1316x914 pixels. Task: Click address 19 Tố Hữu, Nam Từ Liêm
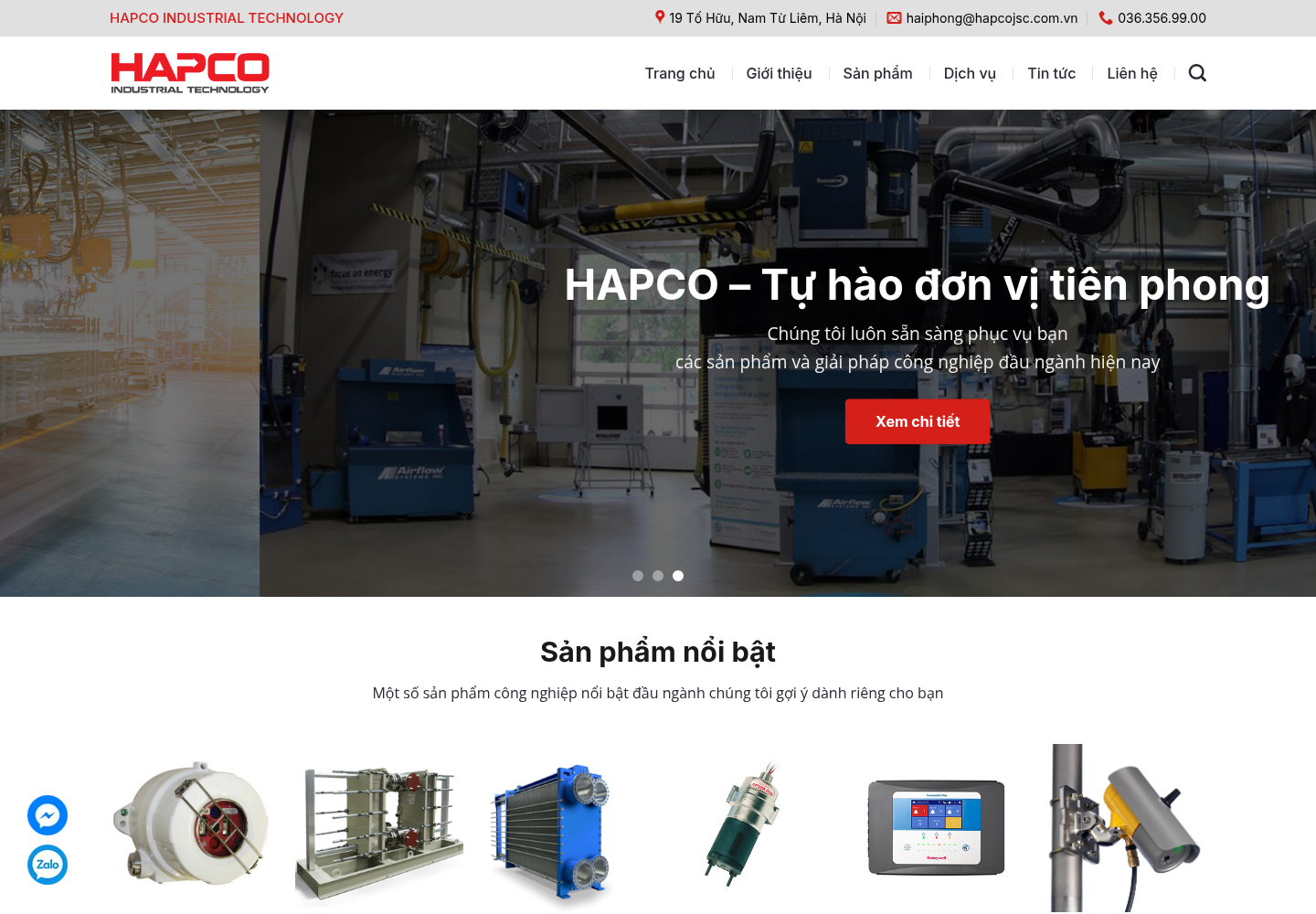pyautogui.click(x=768, y=17)
